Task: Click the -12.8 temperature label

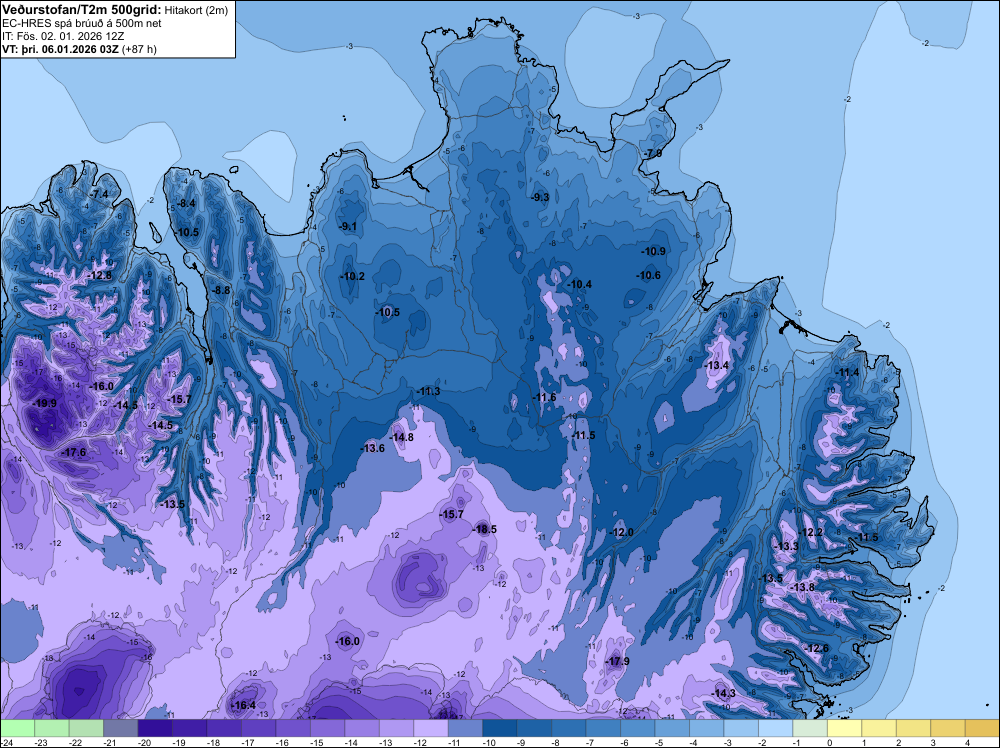Action: 100,275
